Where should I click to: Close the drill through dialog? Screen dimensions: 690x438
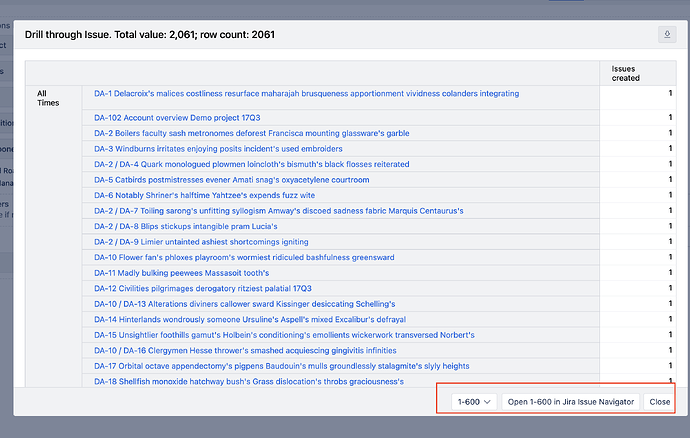(659, 401)
